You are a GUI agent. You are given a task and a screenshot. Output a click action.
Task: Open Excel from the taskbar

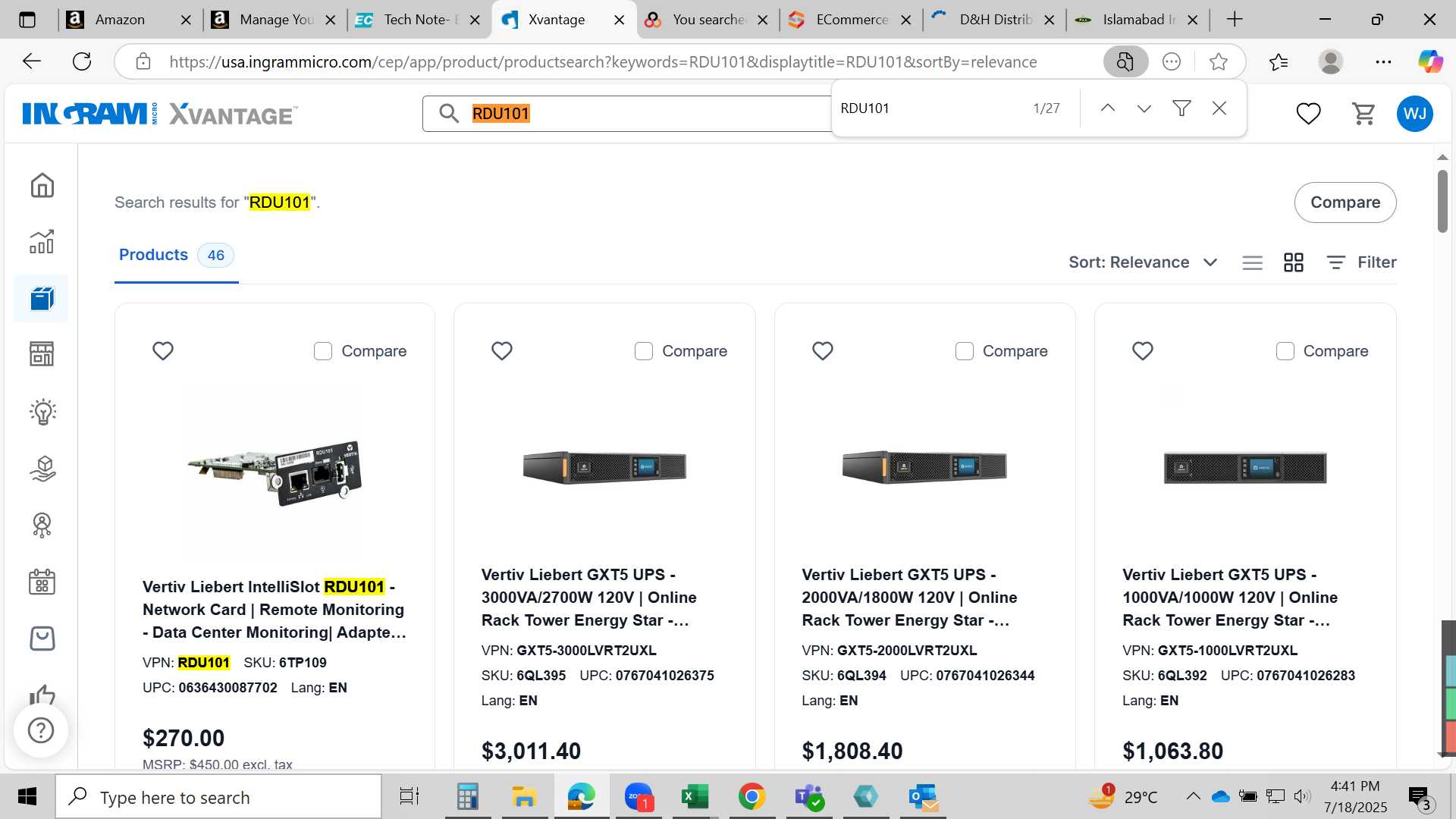[695, 796]
